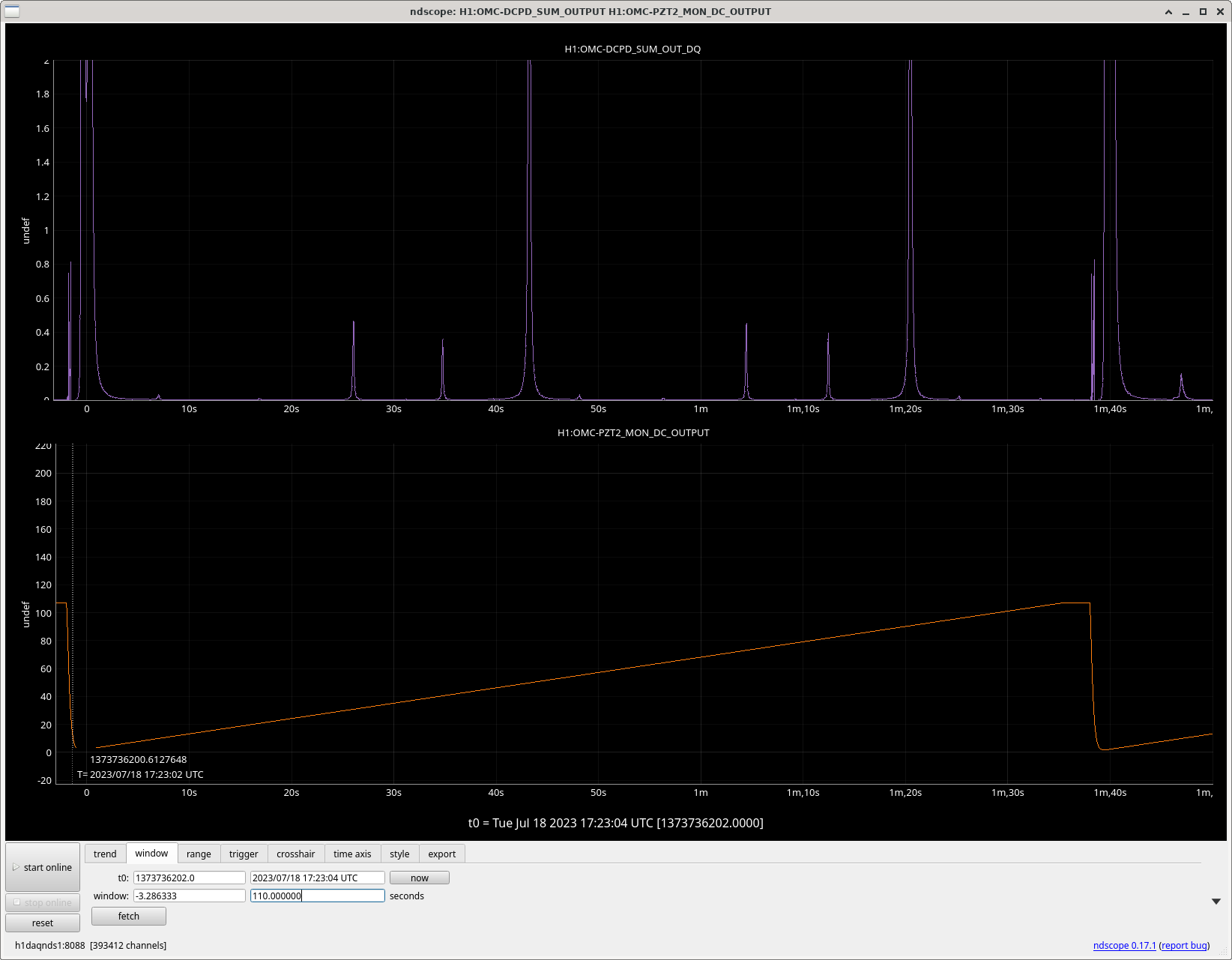Click the H1:OMC-PZT2_MON_DC_OUTPUT plot title
Image resolution: width=1232 pixels, height=960 pixels.
tap(633, 432)
